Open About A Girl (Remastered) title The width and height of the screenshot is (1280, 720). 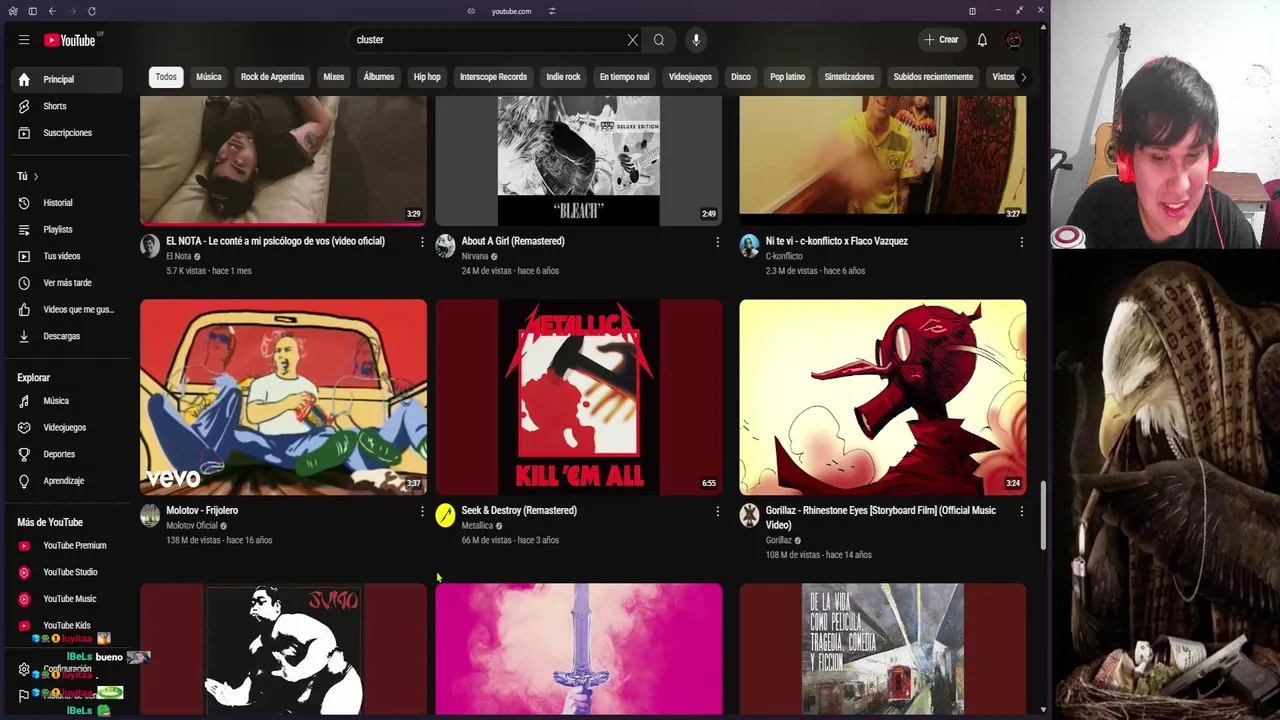click(x=513, y=241)
